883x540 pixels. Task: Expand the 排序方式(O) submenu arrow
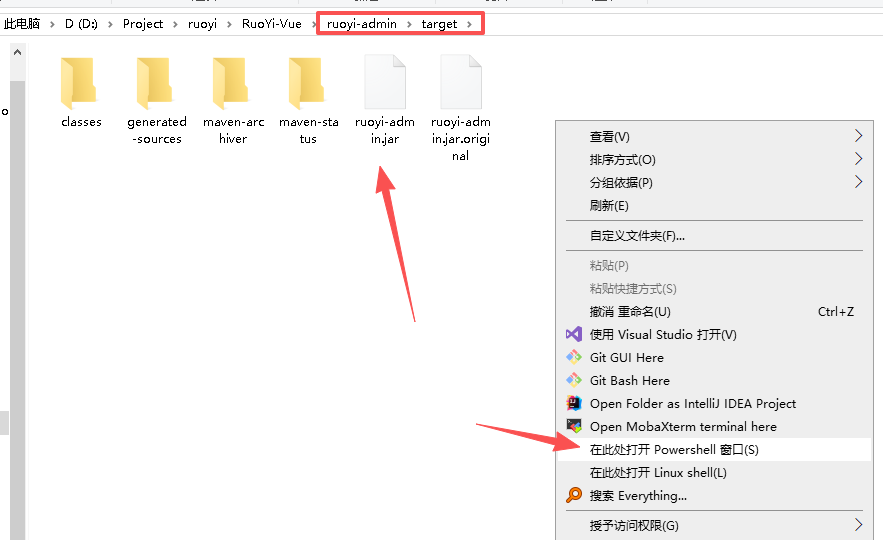click(858, 159)
